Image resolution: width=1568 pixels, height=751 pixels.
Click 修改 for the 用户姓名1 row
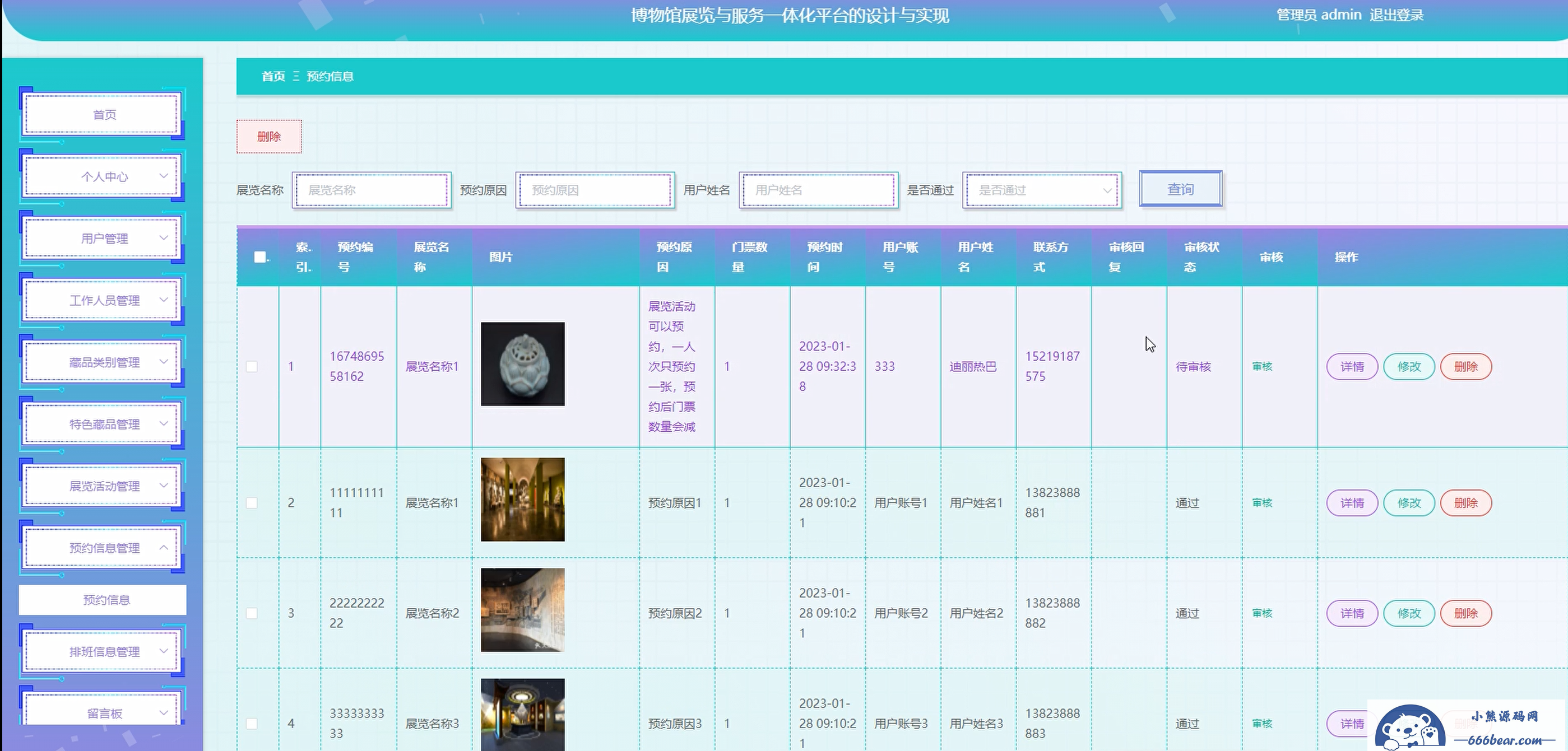[x=1409, y=503]
